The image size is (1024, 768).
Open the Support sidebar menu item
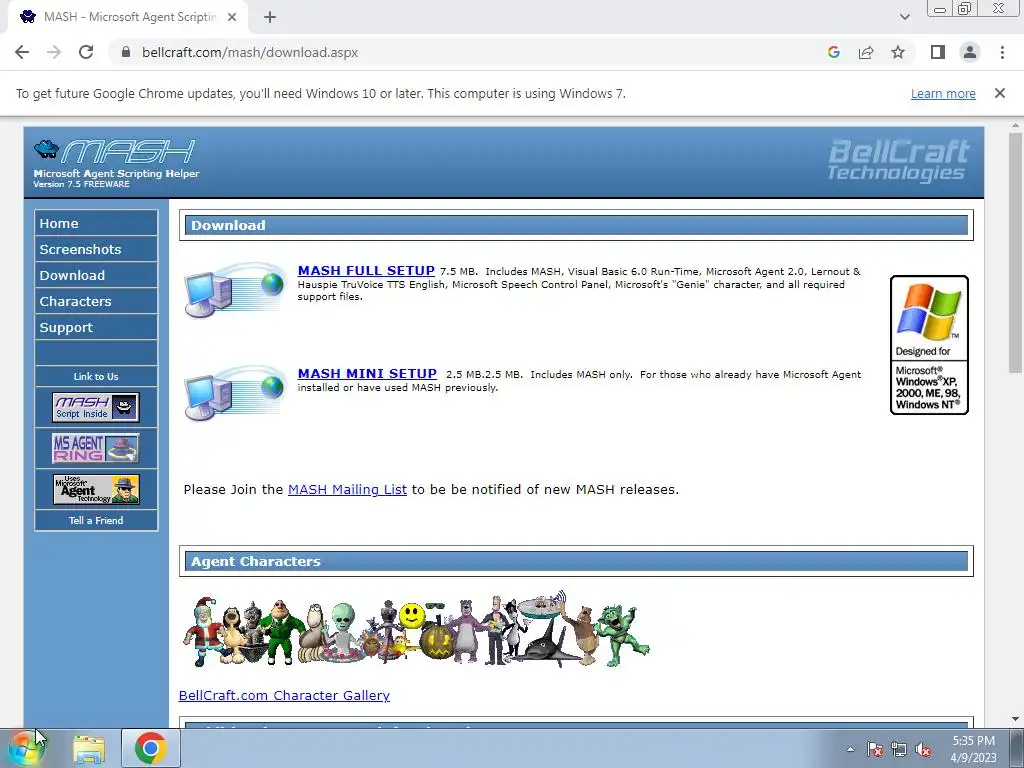click(x=96, y=328)
